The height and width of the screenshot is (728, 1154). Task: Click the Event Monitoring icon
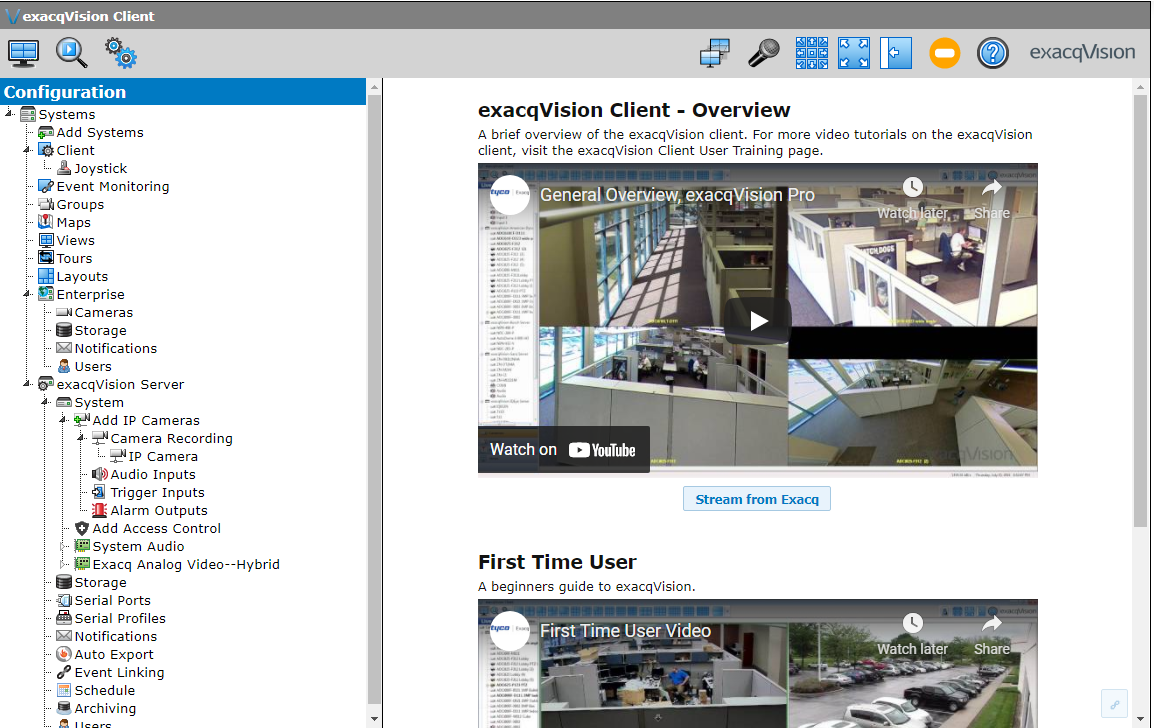click(46, 186)
